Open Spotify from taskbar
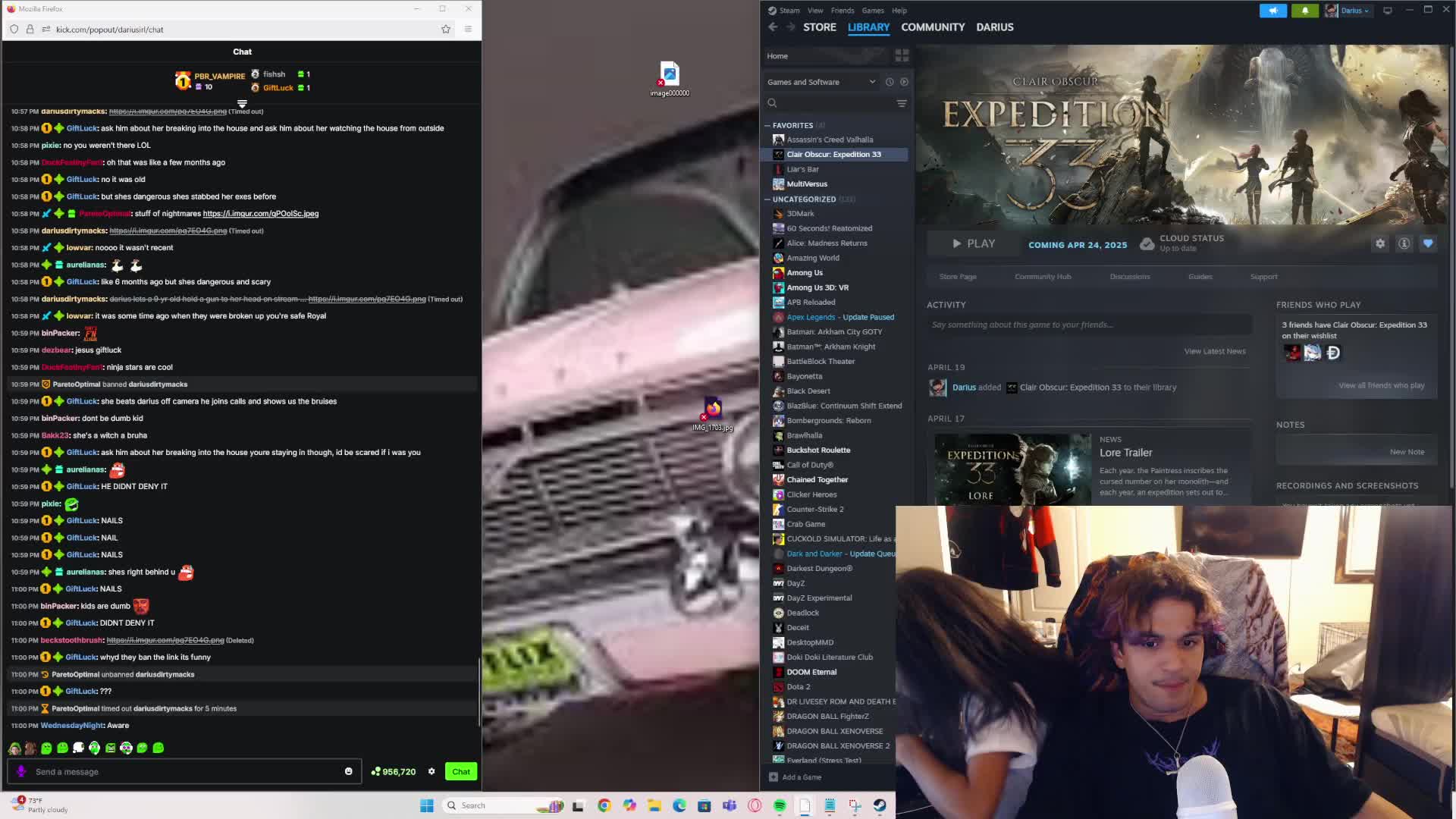Screen dimensions: 1456x819 780,805
